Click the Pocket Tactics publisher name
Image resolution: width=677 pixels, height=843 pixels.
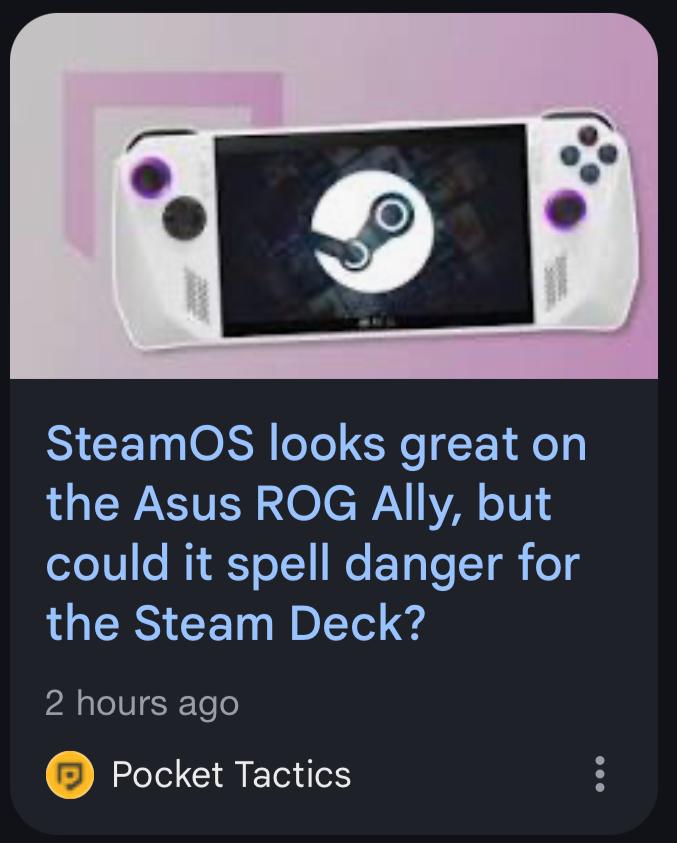pos(231,775)
